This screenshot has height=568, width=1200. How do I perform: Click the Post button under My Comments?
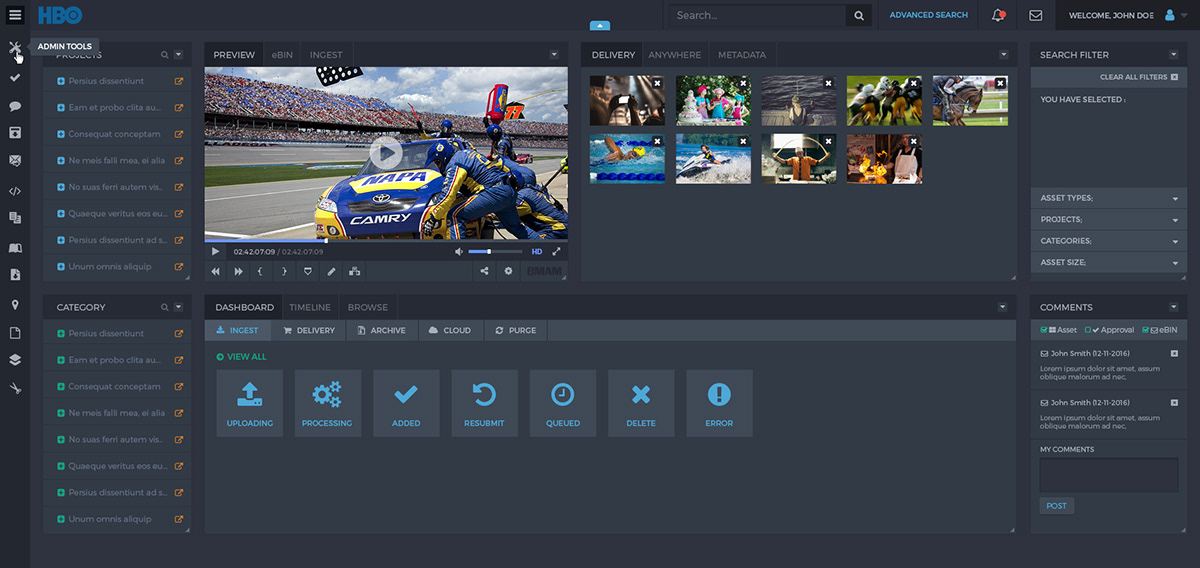[x=1056, y=506]
